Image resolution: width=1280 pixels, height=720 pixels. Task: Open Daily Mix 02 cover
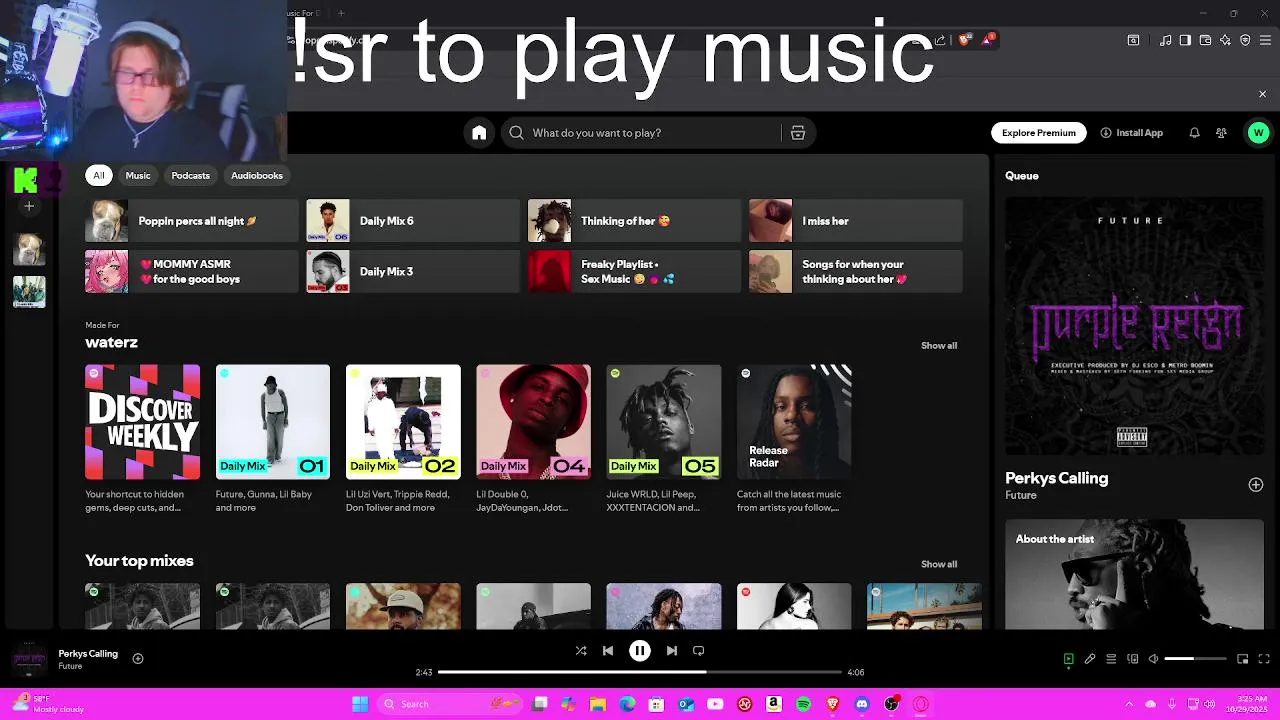403,422
